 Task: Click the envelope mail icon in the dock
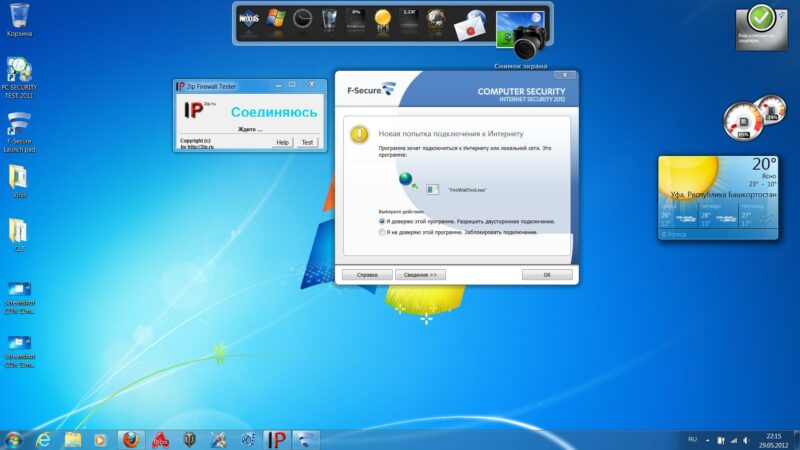tap(469, 26)
